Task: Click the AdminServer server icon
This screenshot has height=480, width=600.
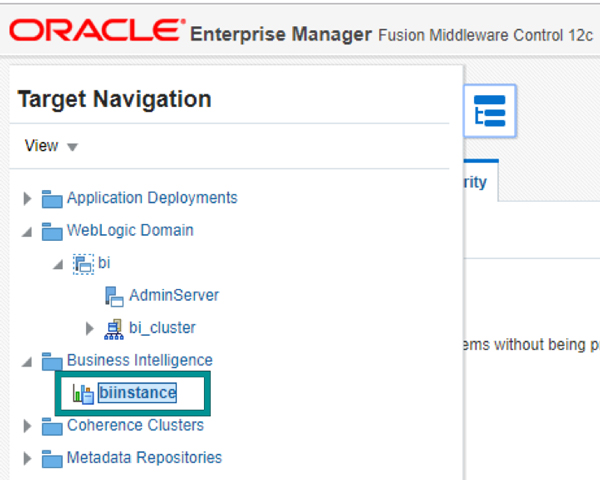Action: (114, 297)
